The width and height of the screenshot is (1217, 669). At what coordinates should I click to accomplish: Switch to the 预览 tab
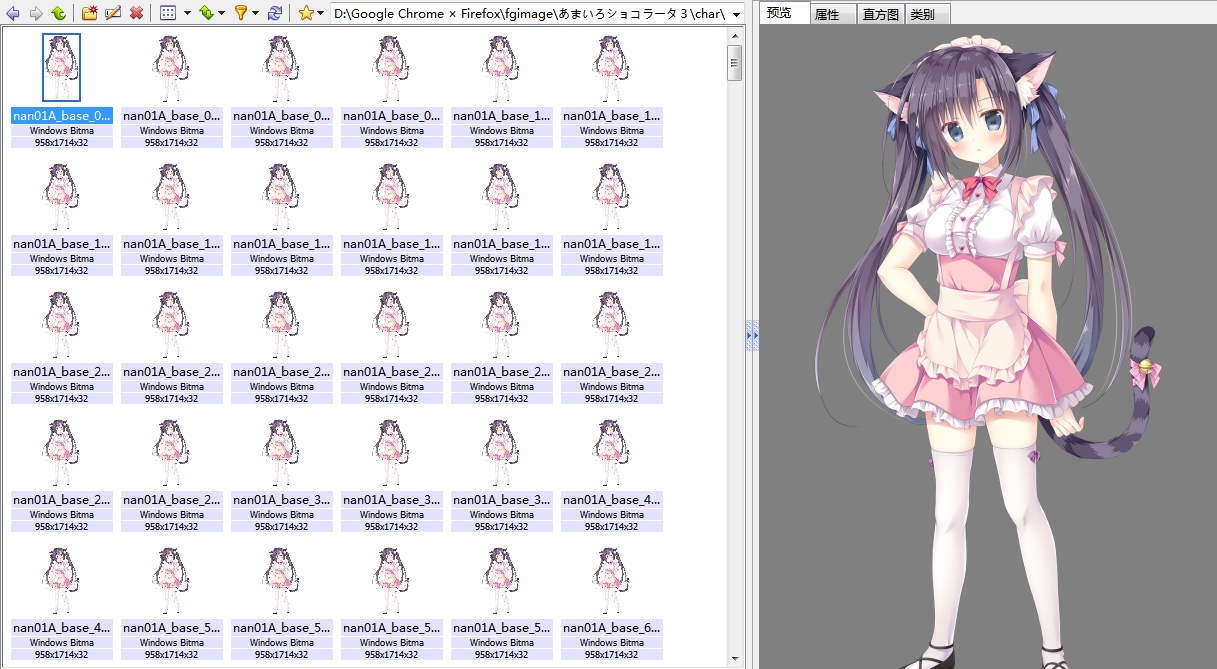(x=785, y=13)
